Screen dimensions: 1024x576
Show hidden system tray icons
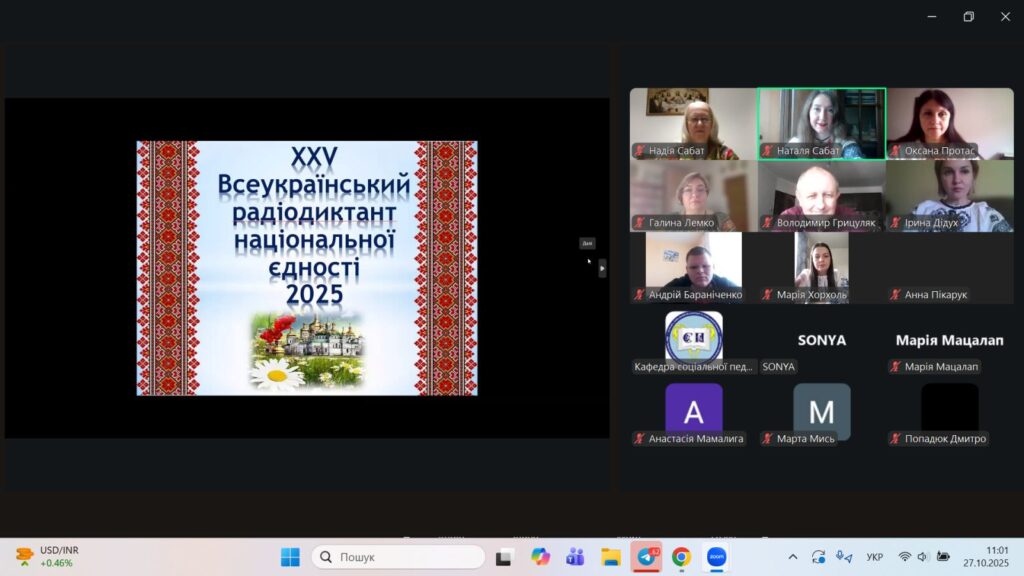793,557
